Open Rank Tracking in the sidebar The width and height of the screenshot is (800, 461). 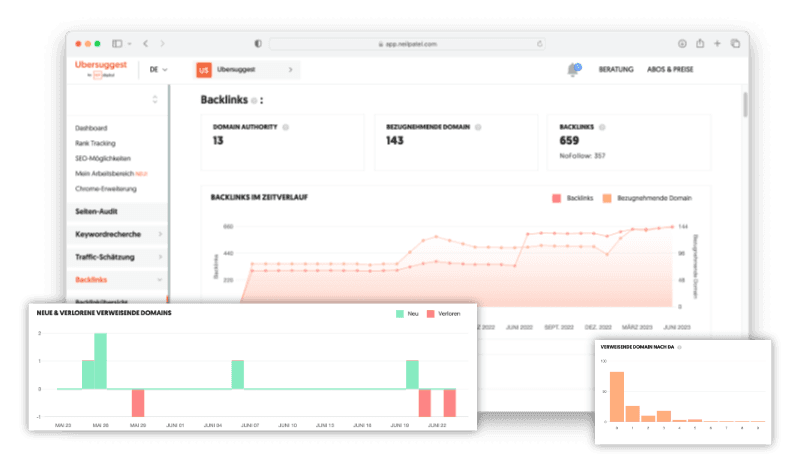click(x=95, y=143)
